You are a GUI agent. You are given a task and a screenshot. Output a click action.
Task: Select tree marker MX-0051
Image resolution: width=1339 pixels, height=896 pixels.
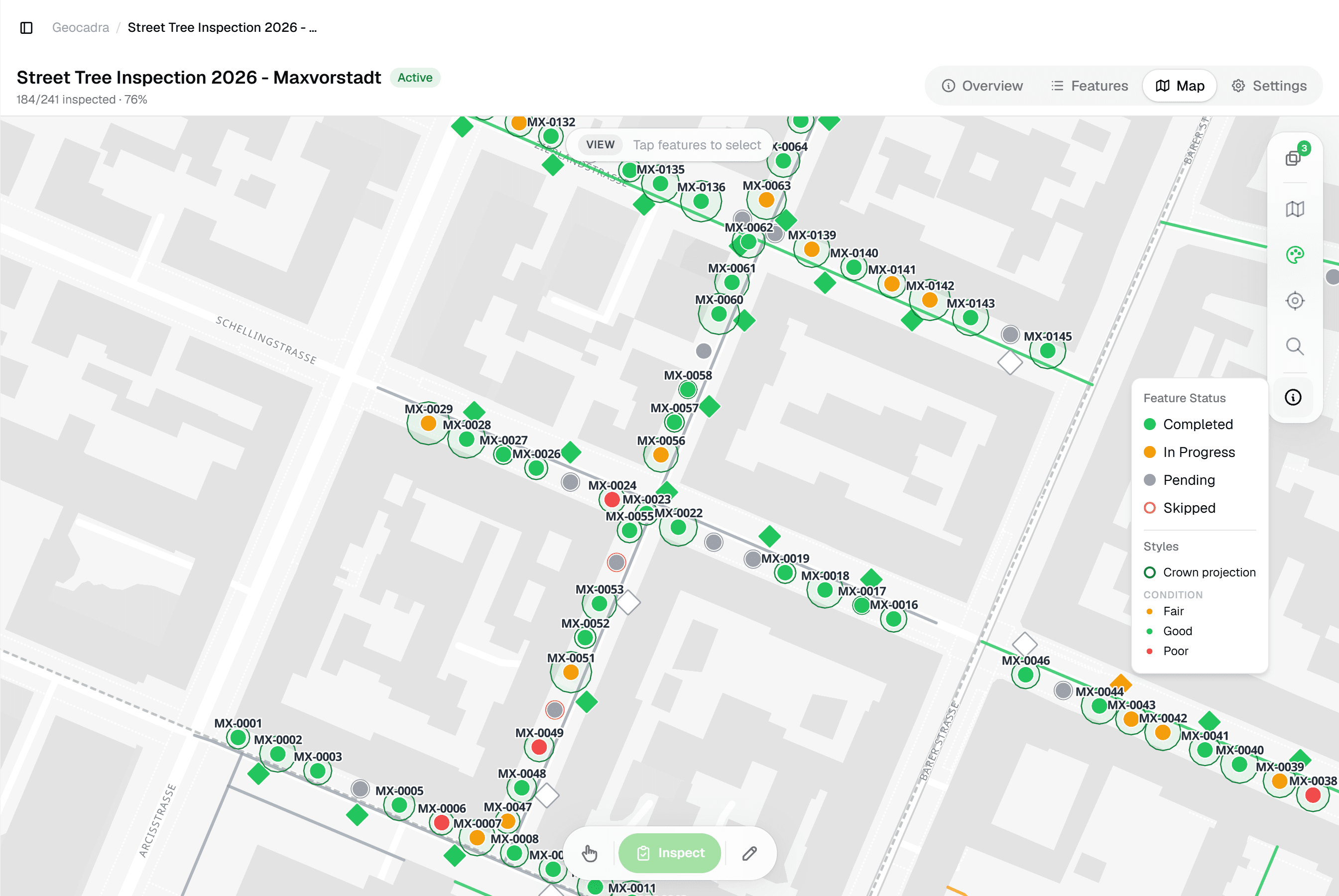pos(570,672)
